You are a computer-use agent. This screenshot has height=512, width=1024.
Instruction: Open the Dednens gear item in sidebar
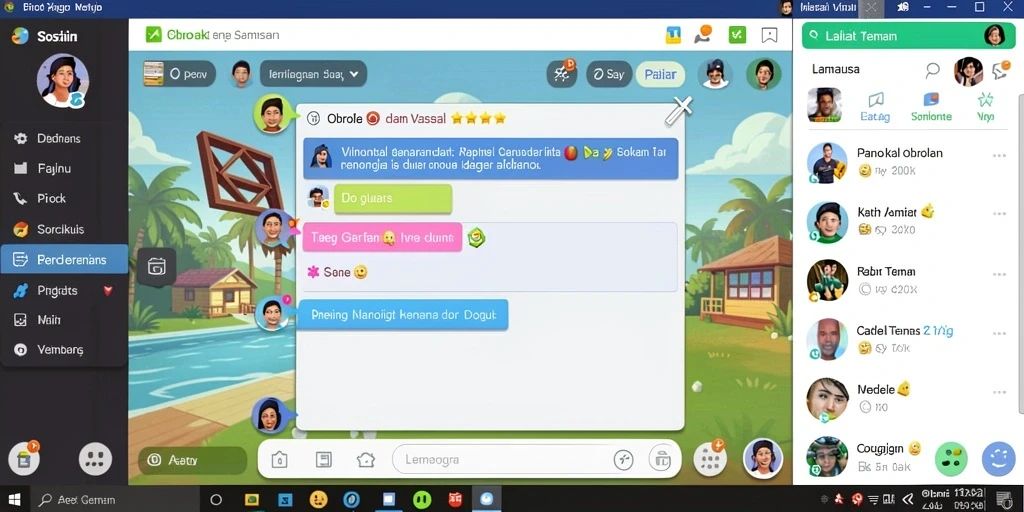click(x=63, y=138)
